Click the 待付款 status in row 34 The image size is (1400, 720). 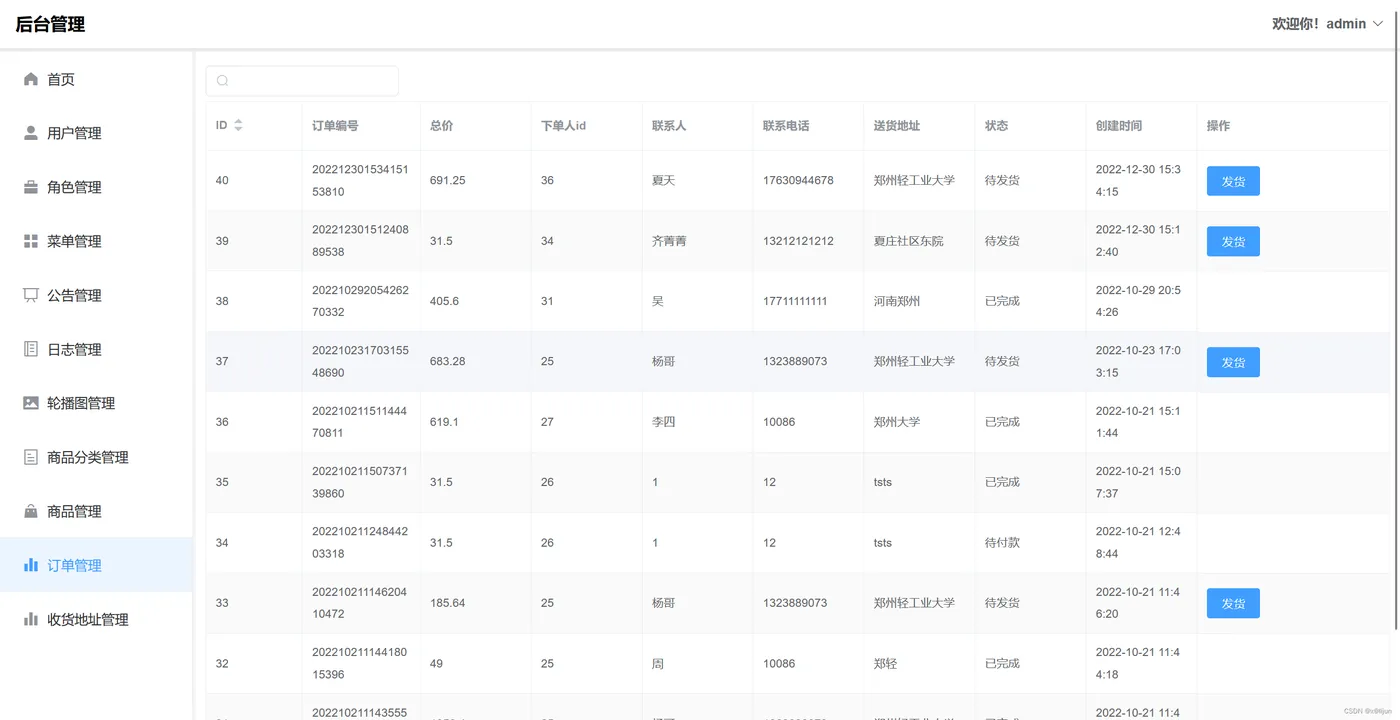tap(1002, 543)
